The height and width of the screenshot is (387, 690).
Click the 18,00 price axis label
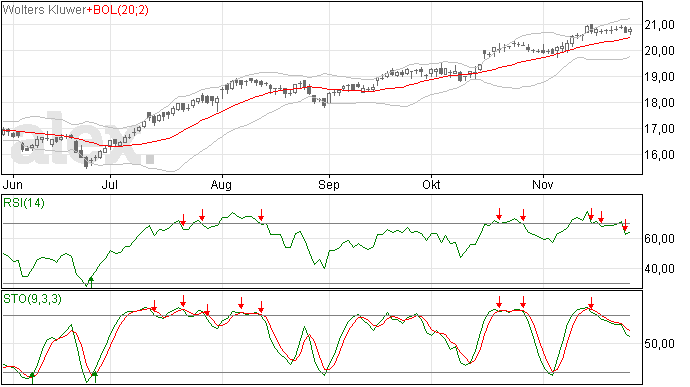point(659,103)
